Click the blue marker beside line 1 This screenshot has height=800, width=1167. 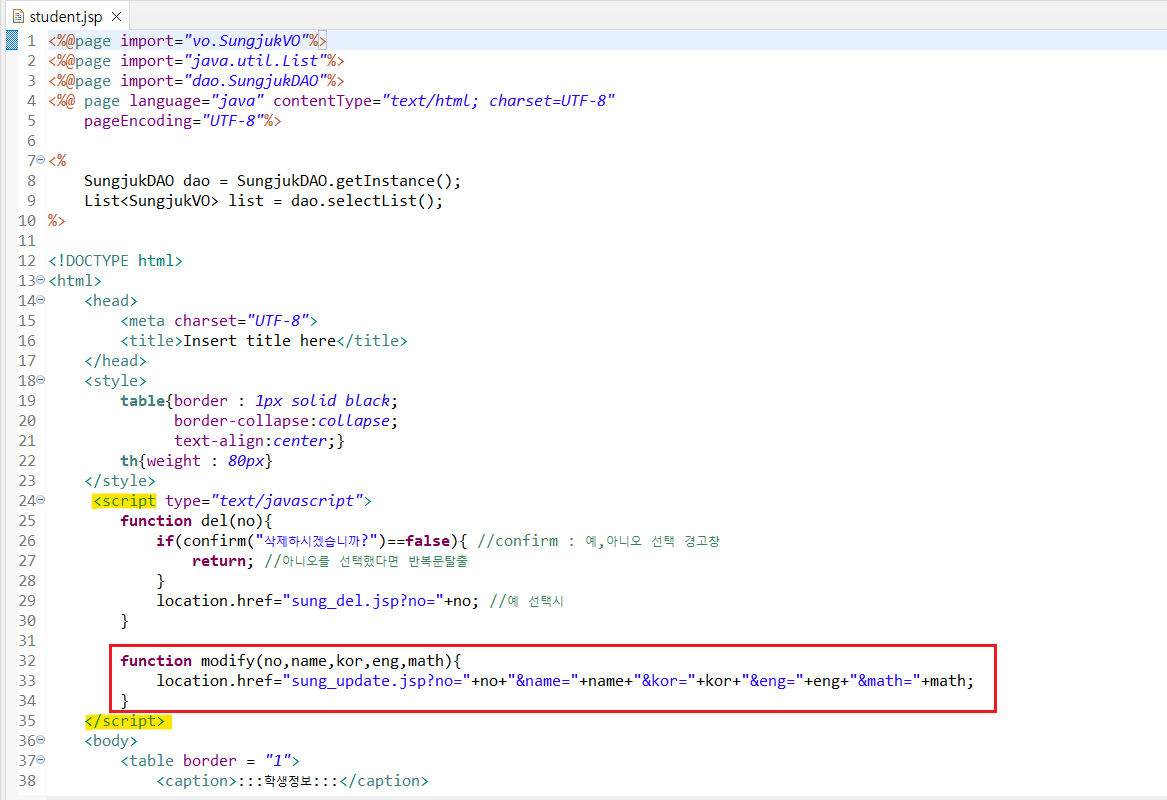(11, 40)
